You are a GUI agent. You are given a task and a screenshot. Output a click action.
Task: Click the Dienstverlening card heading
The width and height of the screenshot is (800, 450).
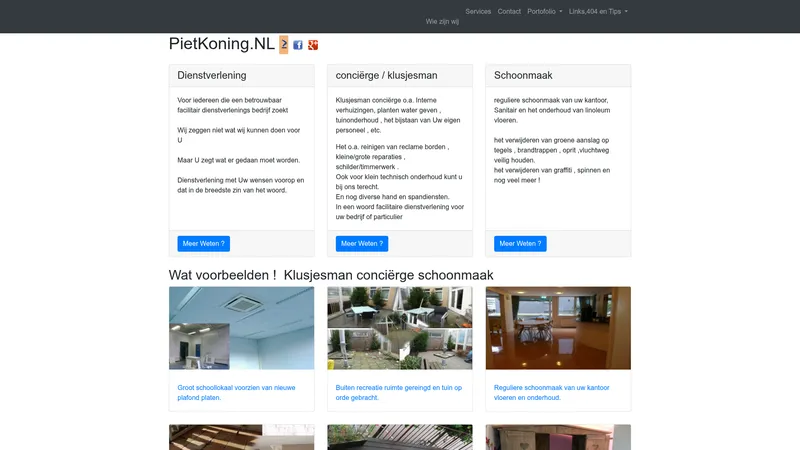tap(212, 76)
